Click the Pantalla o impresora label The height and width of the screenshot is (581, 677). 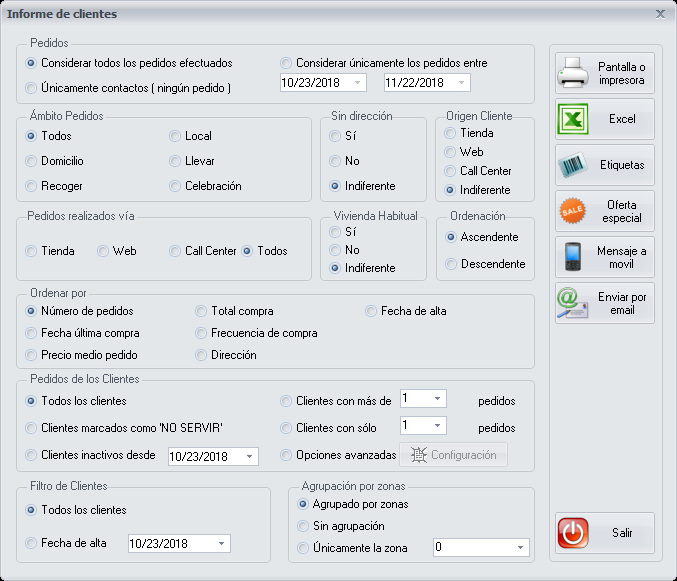click(622, 73)
